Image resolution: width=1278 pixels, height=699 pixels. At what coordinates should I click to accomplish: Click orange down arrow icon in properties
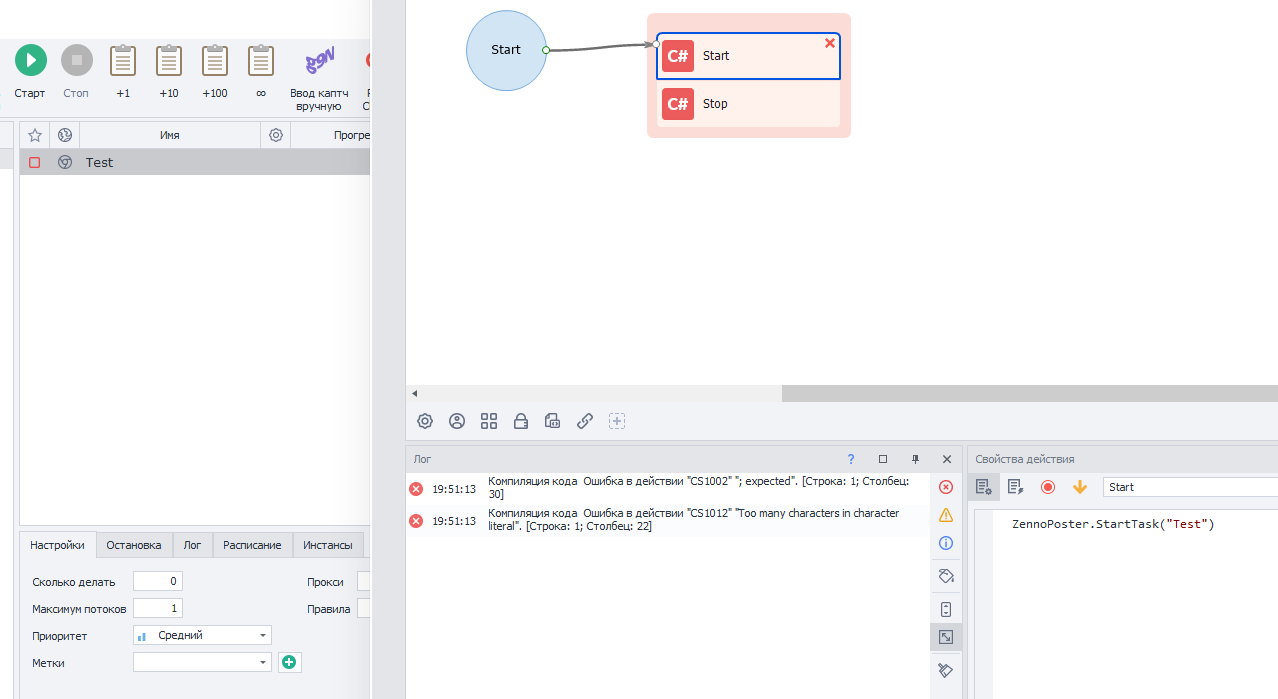pos(1080,487)
